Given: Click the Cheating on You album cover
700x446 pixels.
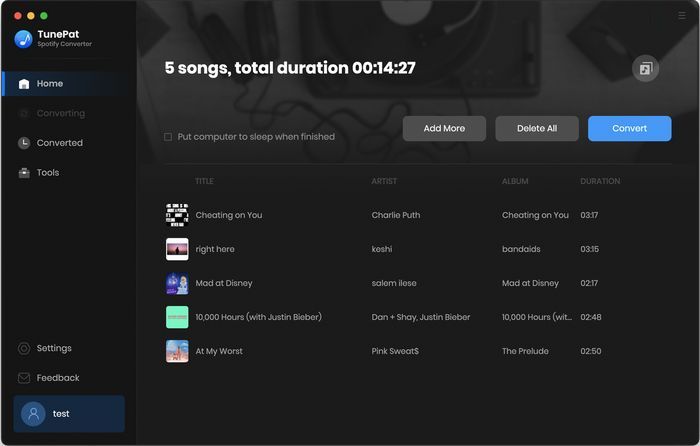Looking at the screenshot, I should [177, 215].
